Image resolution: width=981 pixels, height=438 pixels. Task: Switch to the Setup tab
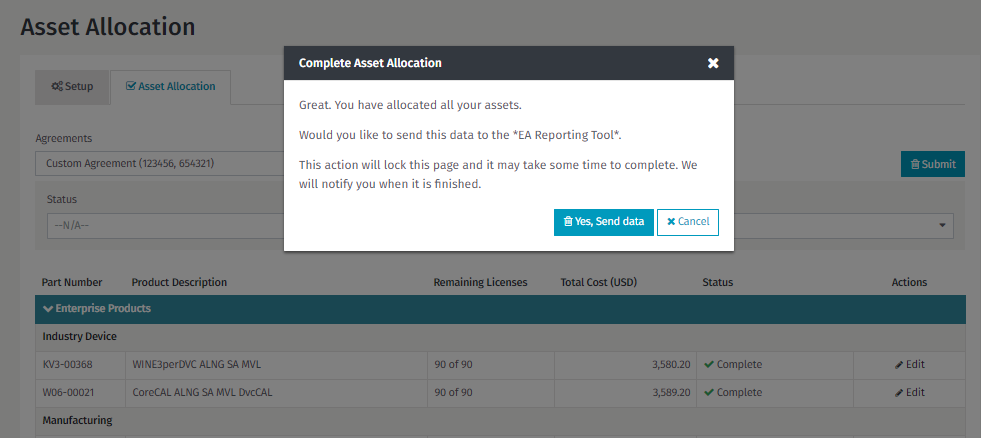click(72, 87)
